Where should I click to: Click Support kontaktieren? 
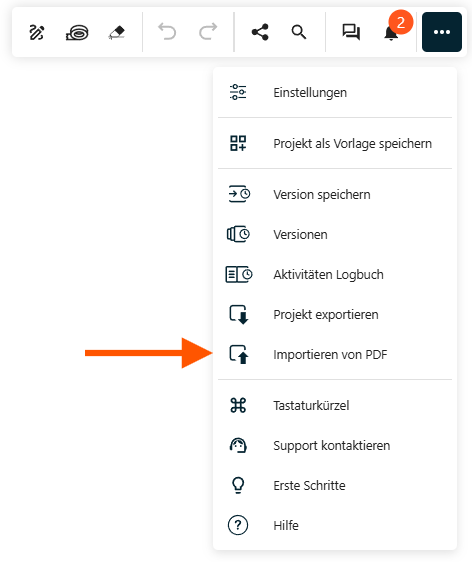tap(335, 446)
